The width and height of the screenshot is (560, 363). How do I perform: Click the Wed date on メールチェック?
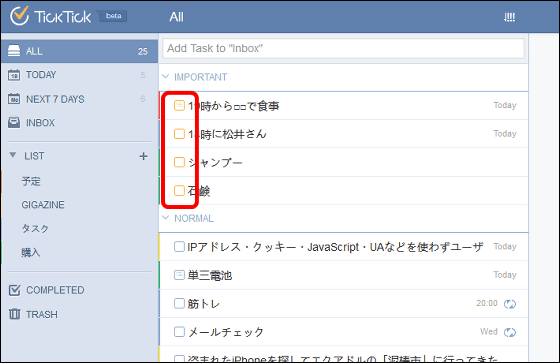pos(489,332)
